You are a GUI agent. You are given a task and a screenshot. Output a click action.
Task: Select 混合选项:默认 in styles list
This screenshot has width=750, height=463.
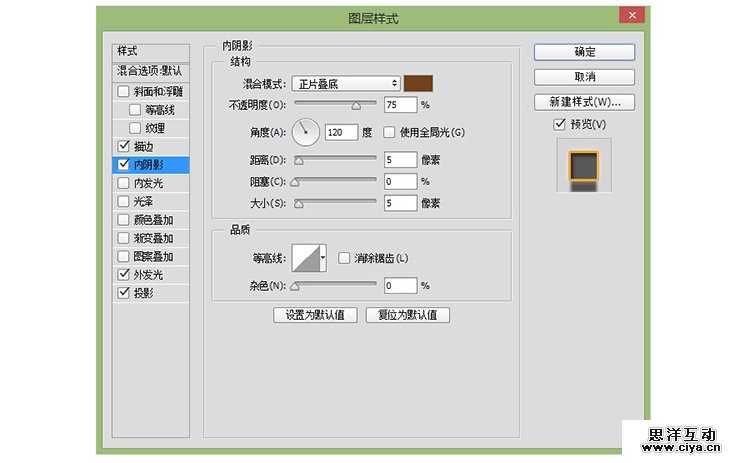coord(150,71)
